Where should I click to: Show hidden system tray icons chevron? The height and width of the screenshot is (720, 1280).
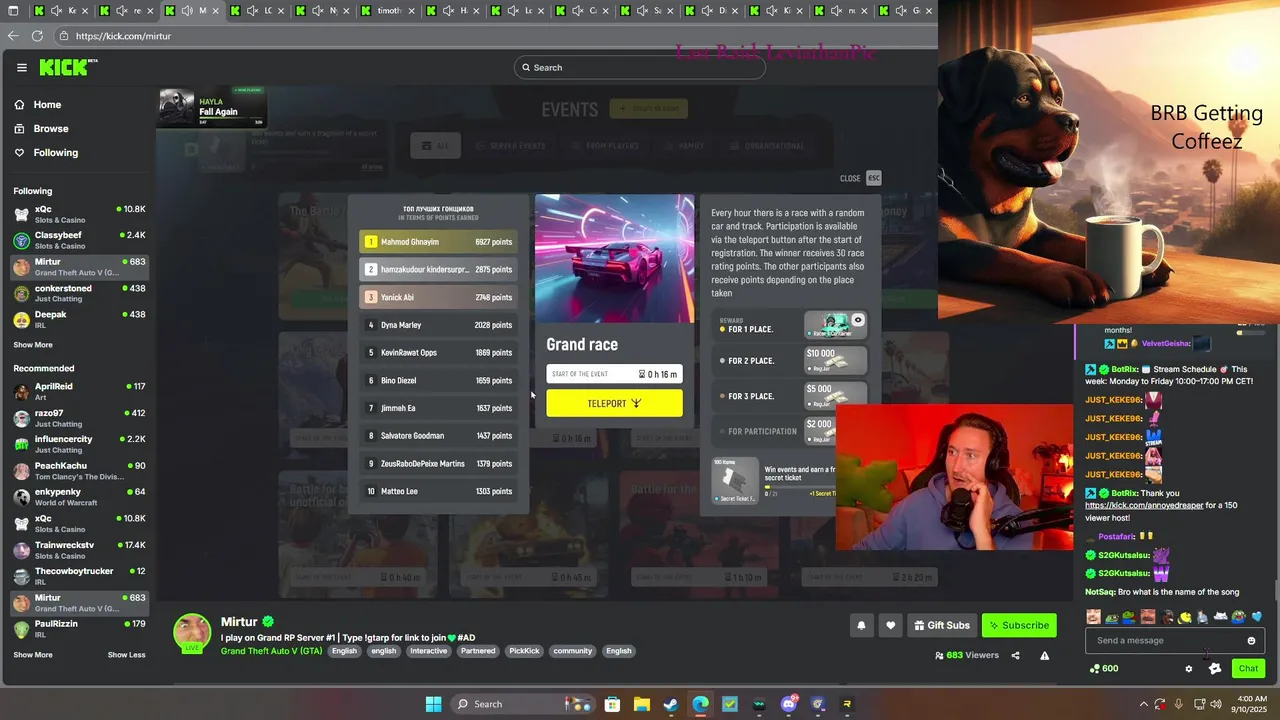(x=1144, y=704)
